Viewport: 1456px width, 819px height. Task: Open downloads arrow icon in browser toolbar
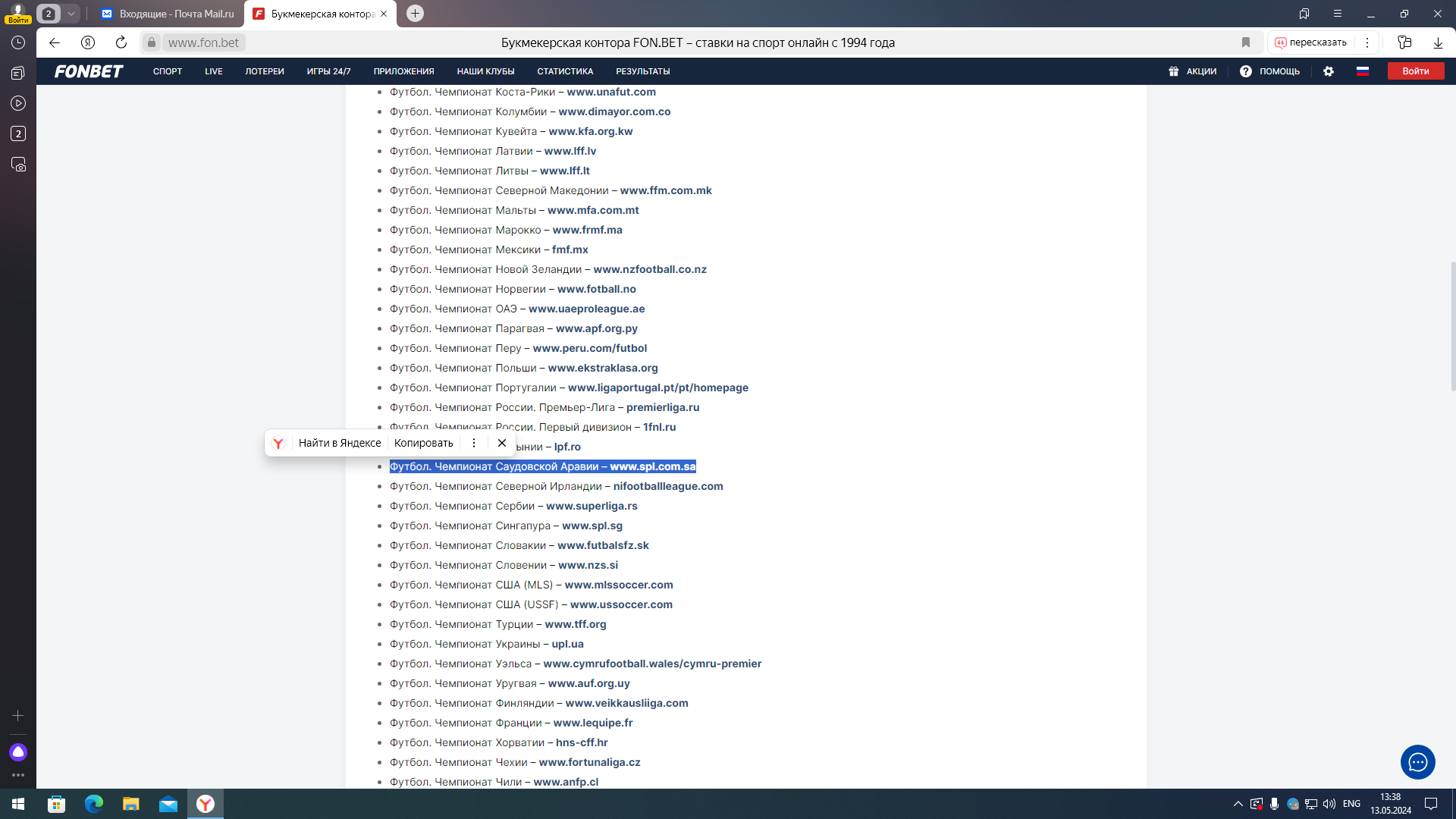coord(1438,42)
